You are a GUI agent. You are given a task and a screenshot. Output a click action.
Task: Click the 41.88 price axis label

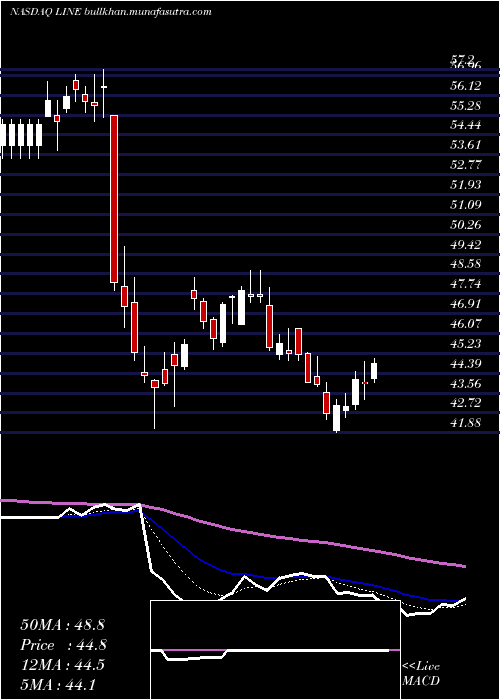click(466, 423)
